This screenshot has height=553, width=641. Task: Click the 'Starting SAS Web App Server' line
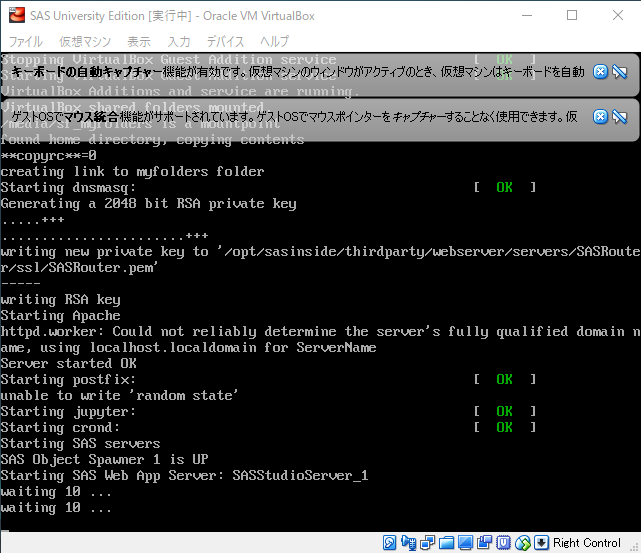pyautogui.click(x=184, y=476)
